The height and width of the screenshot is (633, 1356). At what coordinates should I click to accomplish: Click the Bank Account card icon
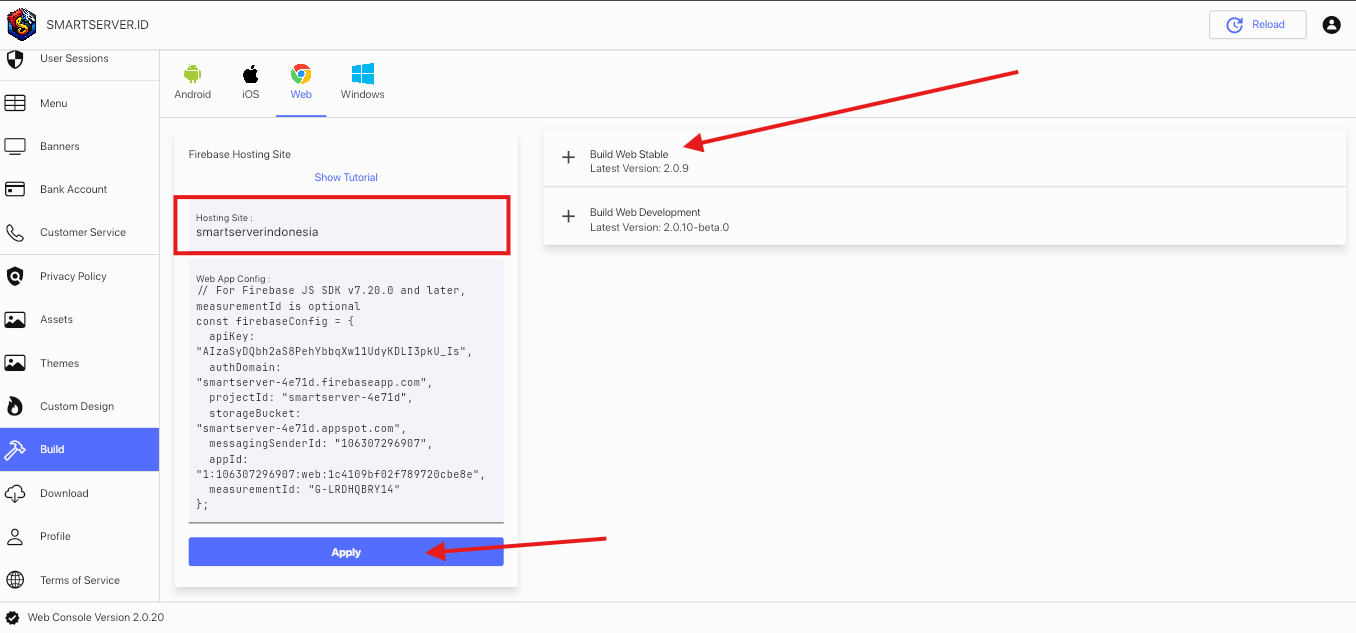15,189
